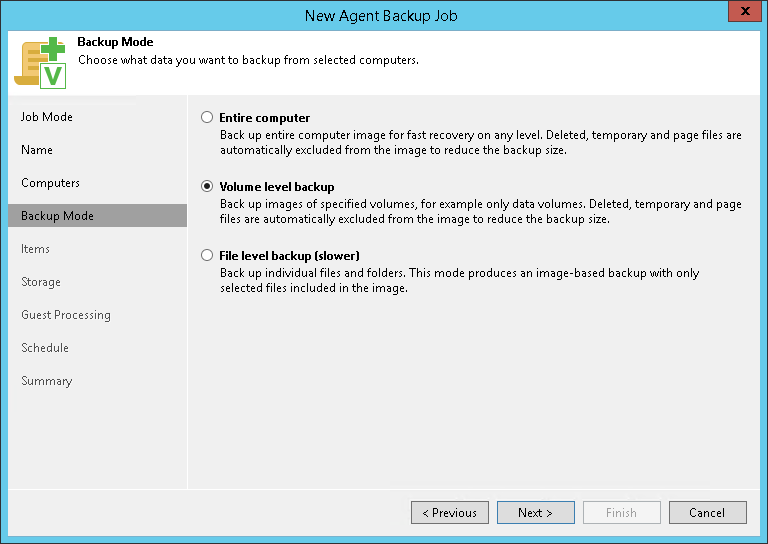Viewport: 768px width, 544px height.
Task: Click the Entire computer option label
Action: tap(265, 117)
